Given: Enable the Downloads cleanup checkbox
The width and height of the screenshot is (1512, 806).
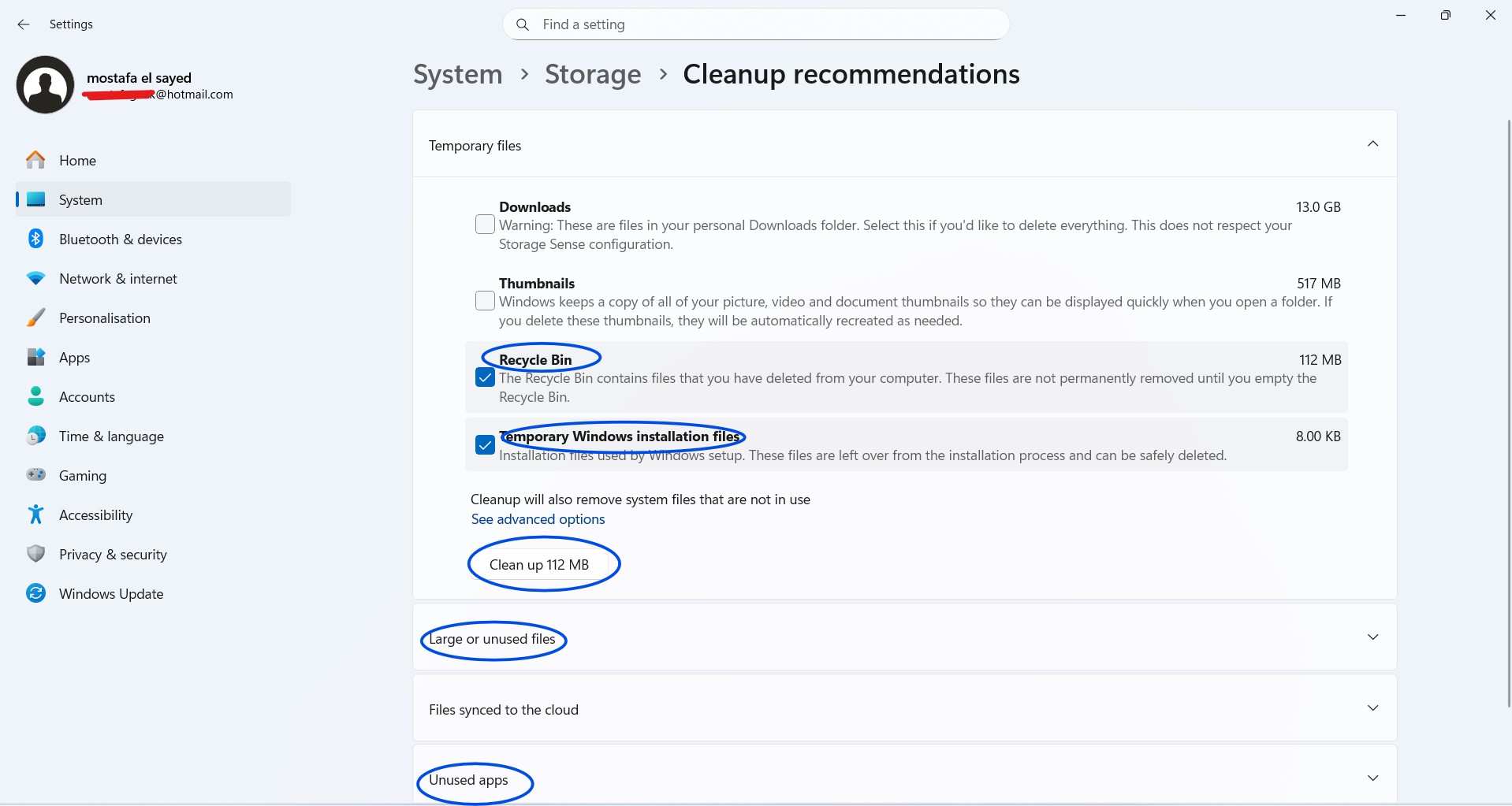Looking at the screenshot, I should pos(484,224).
